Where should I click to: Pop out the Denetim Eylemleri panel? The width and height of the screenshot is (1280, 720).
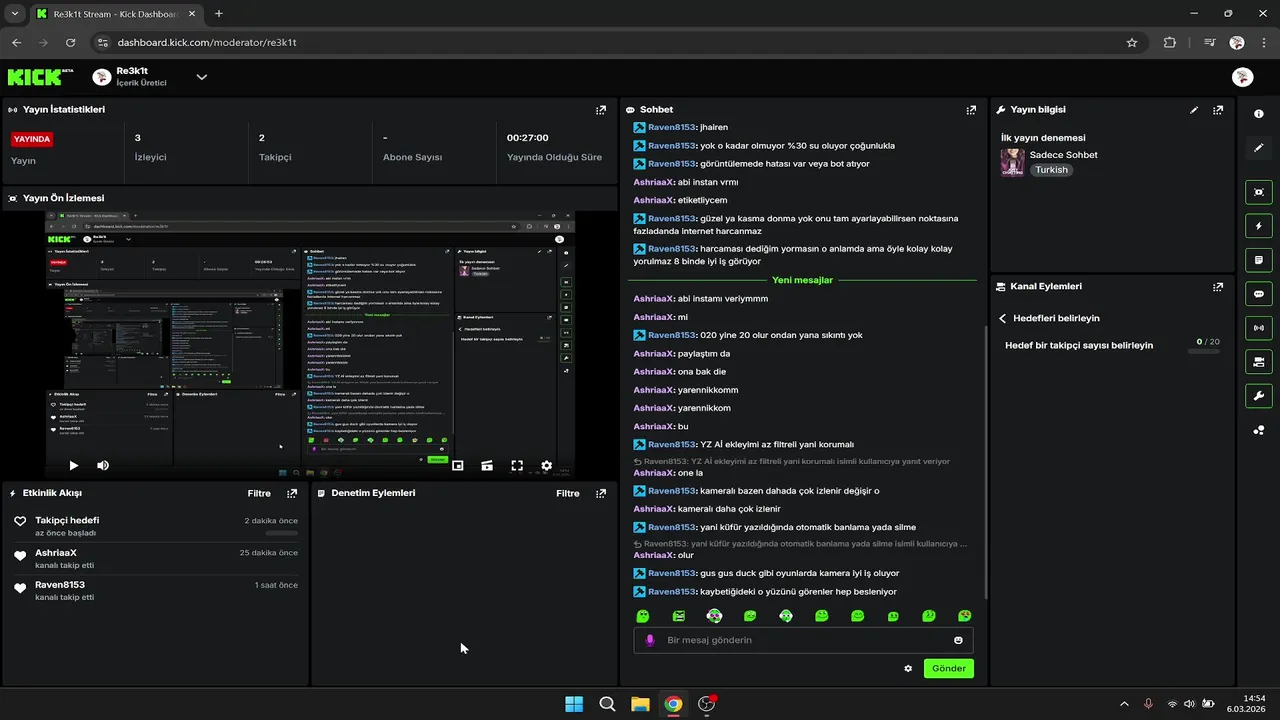click(601, 493)
